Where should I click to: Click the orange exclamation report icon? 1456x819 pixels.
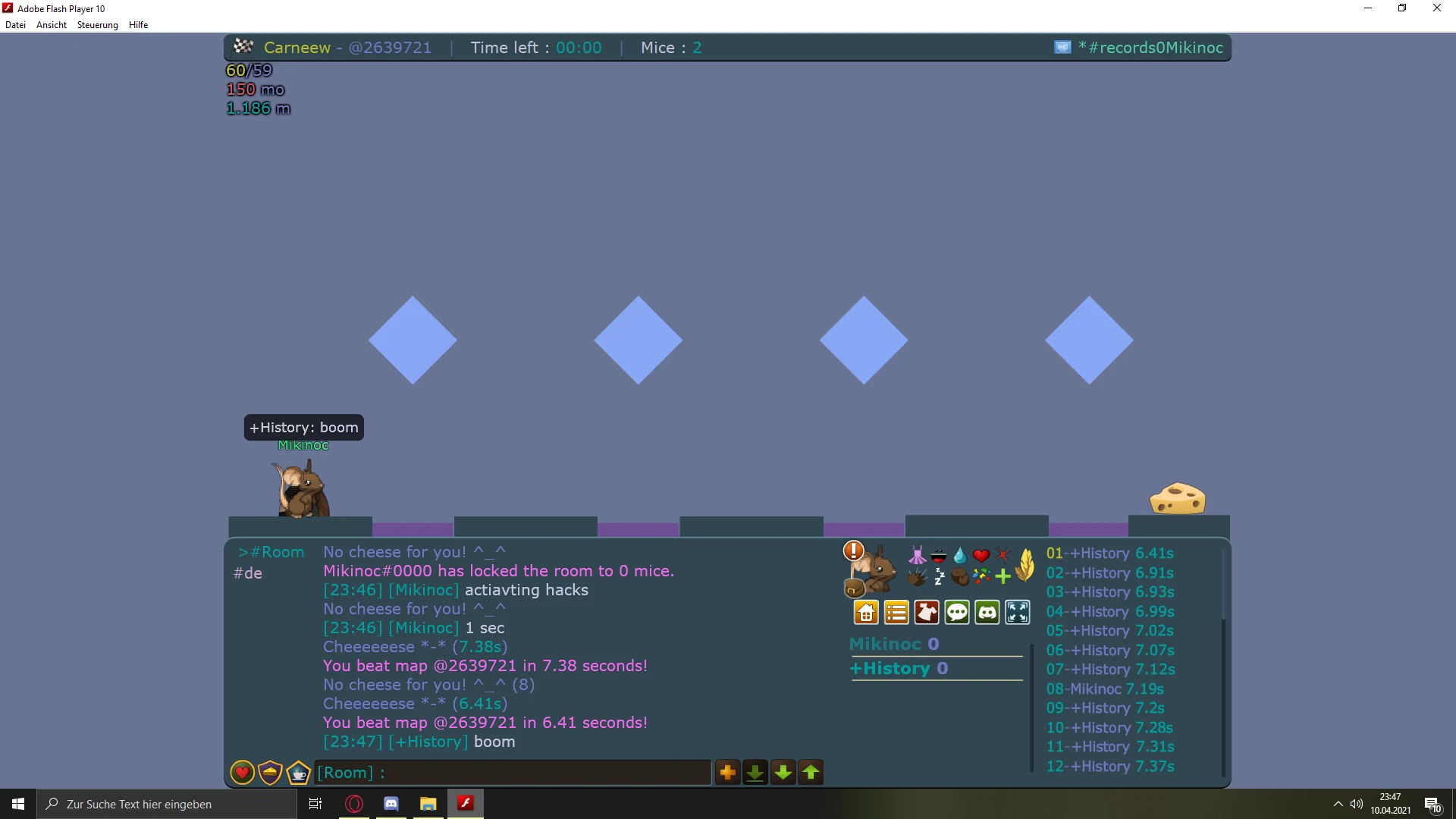(853, 551)
